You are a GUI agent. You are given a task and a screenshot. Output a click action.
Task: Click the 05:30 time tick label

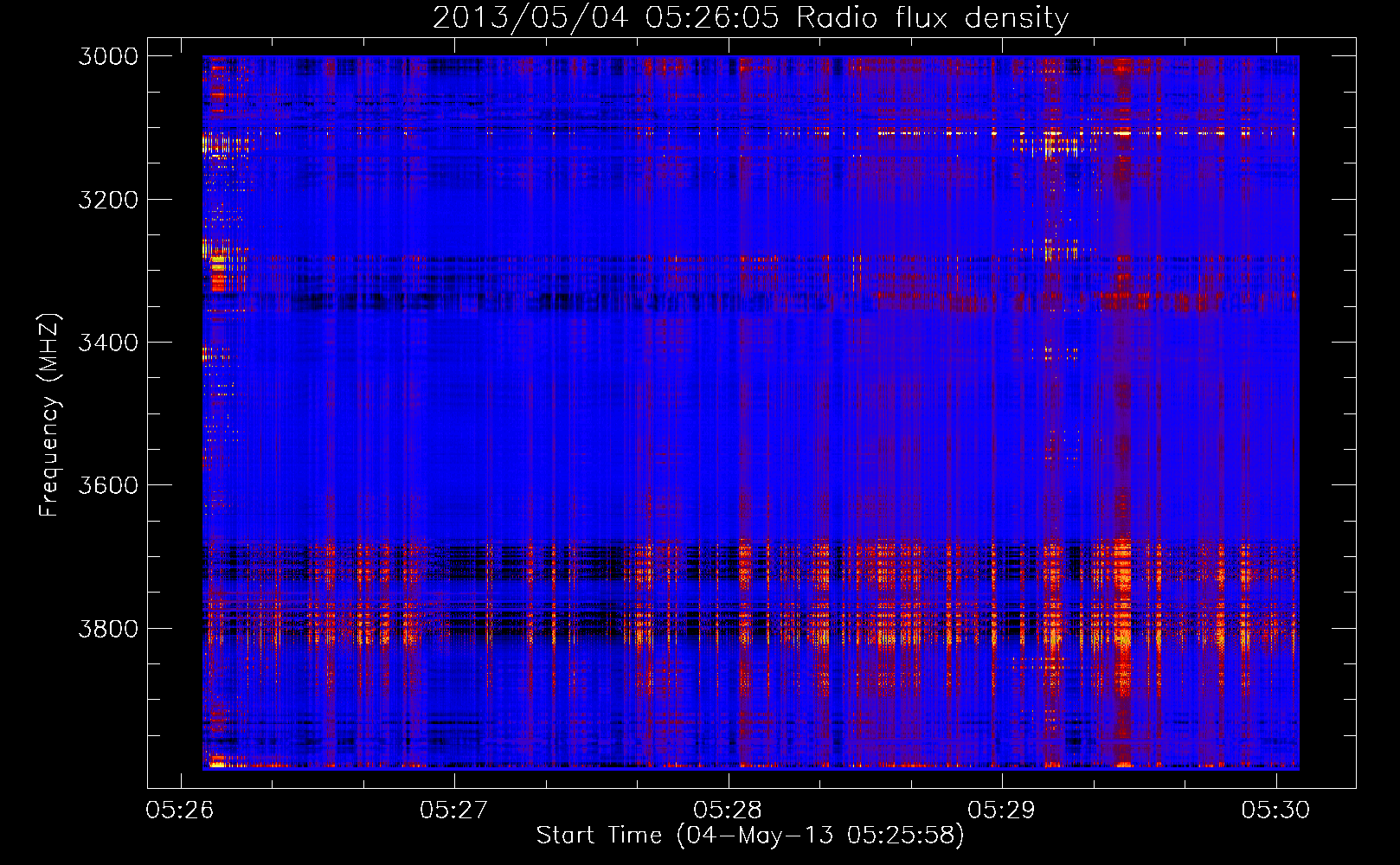point(1276,811)
